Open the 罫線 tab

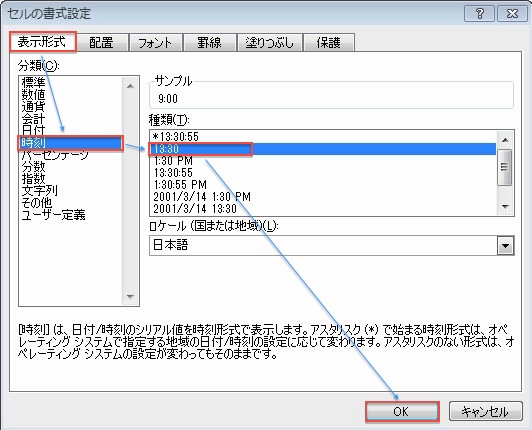pos(209,43)
